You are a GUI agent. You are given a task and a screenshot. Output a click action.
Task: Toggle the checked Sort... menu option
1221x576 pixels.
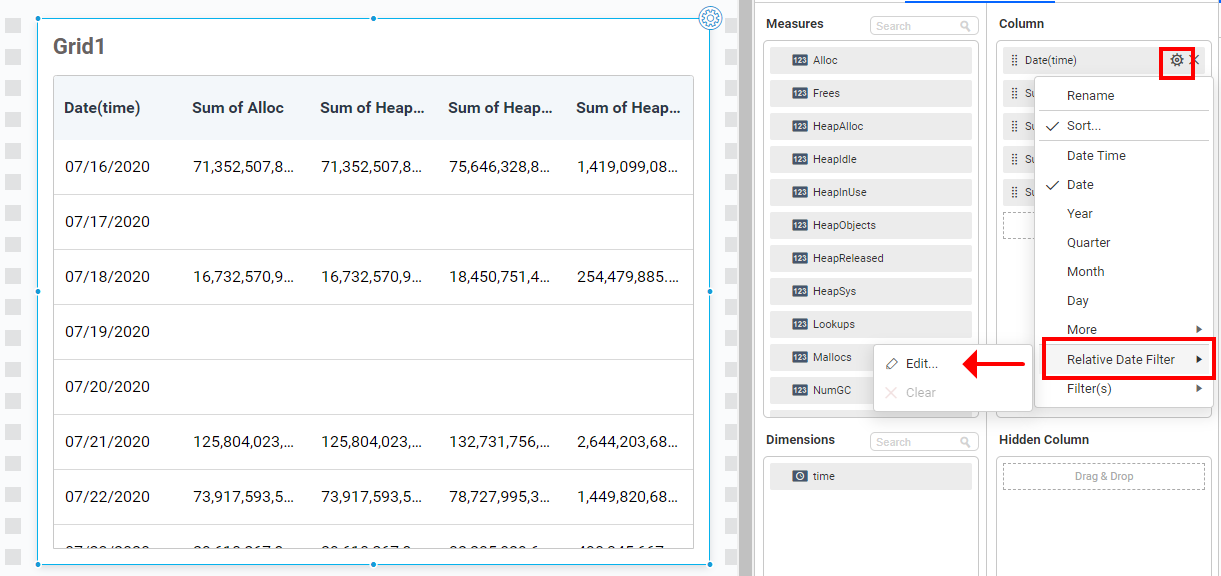click(x=1083, y=126)
